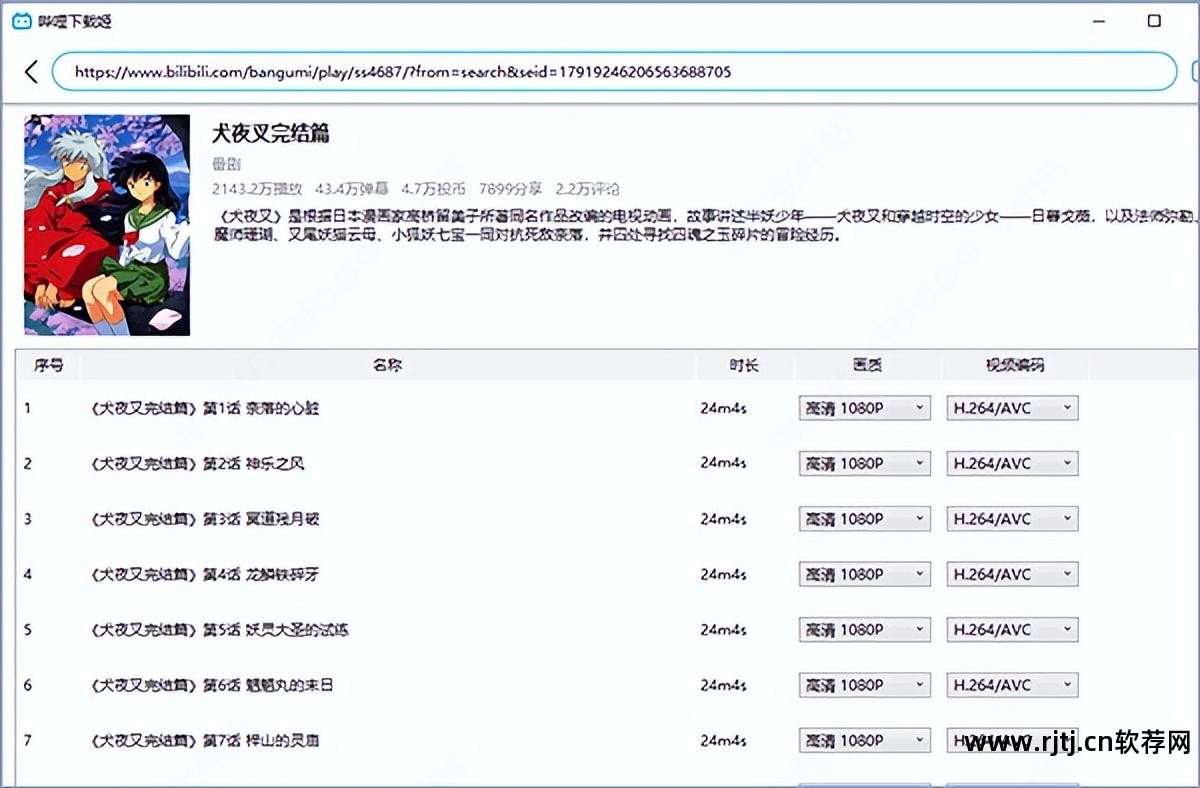
Task: Maximize the downloader window
Action: 1154,21
